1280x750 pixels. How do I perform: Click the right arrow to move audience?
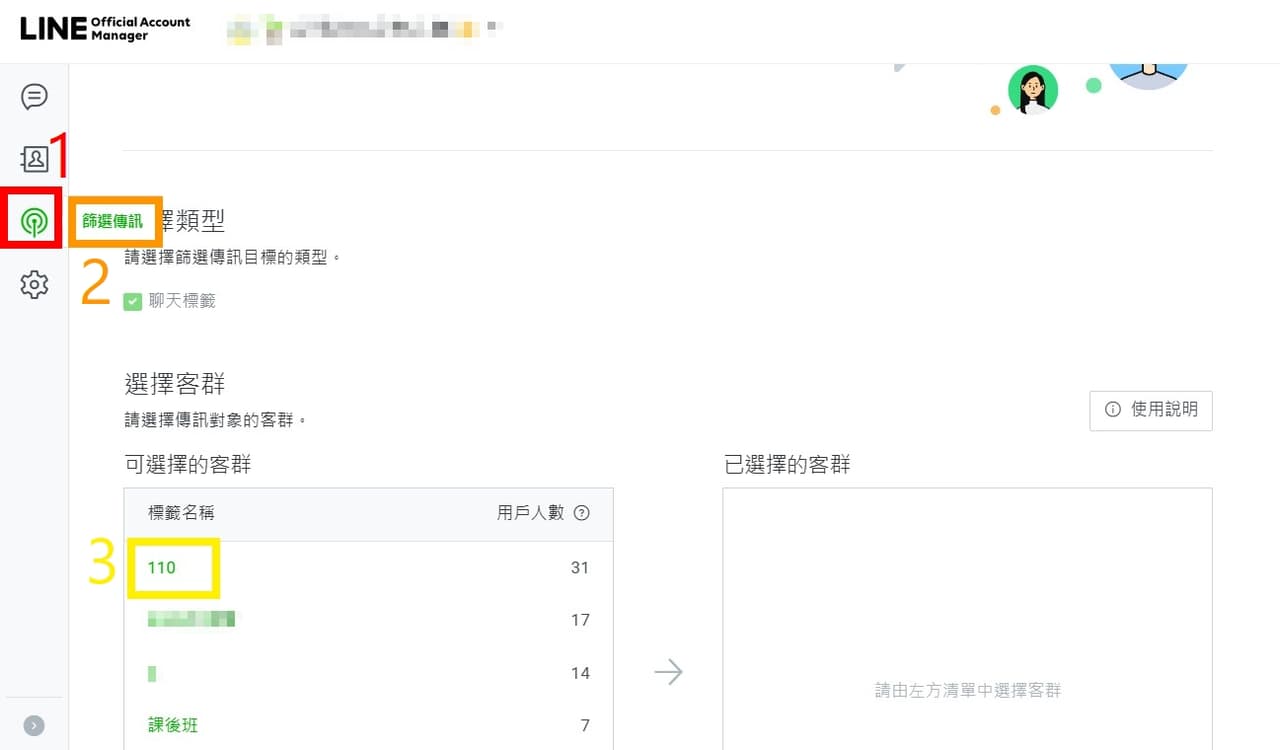click(668, 672)
